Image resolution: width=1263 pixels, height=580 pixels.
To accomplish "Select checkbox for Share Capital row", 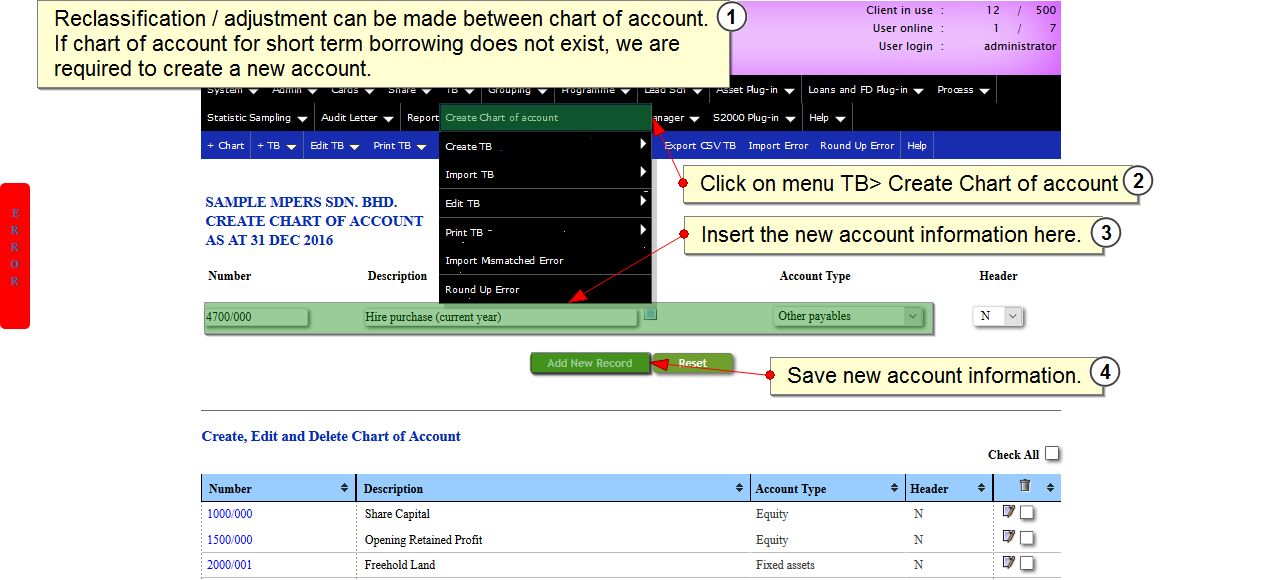I will pos(1027,513).
